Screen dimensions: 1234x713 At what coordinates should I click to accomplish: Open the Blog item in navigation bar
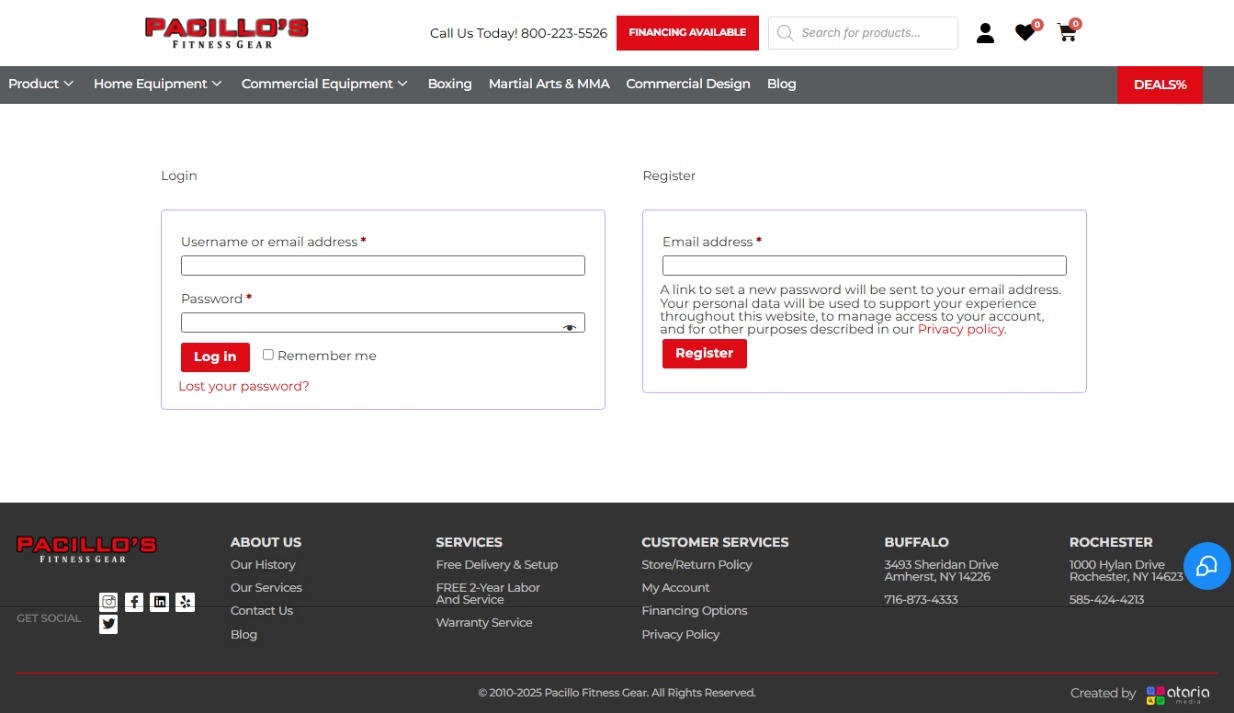[x=782, y=84]
